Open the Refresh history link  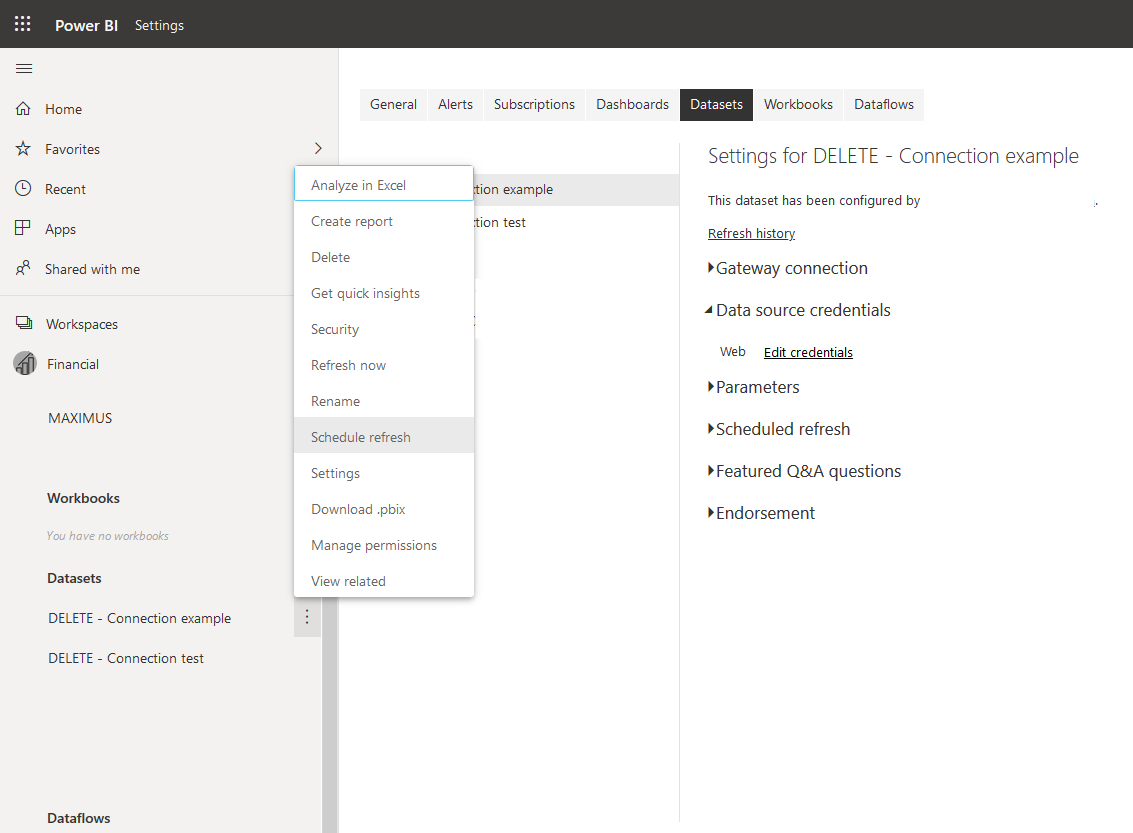pos(751,232)
